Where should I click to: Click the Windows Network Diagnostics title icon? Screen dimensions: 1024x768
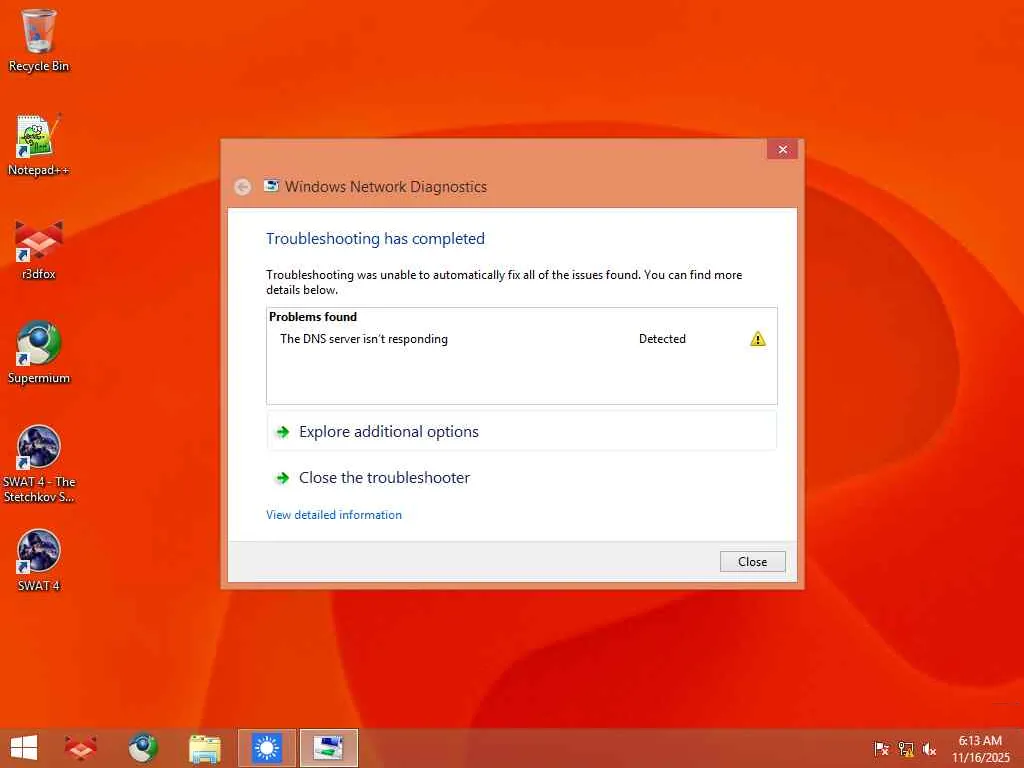point(271,186)
